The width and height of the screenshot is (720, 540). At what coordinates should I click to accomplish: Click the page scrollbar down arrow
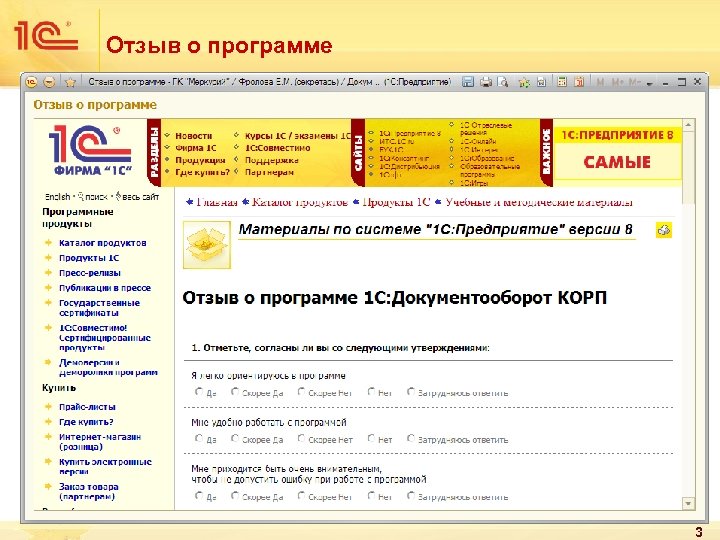point(688,504)
